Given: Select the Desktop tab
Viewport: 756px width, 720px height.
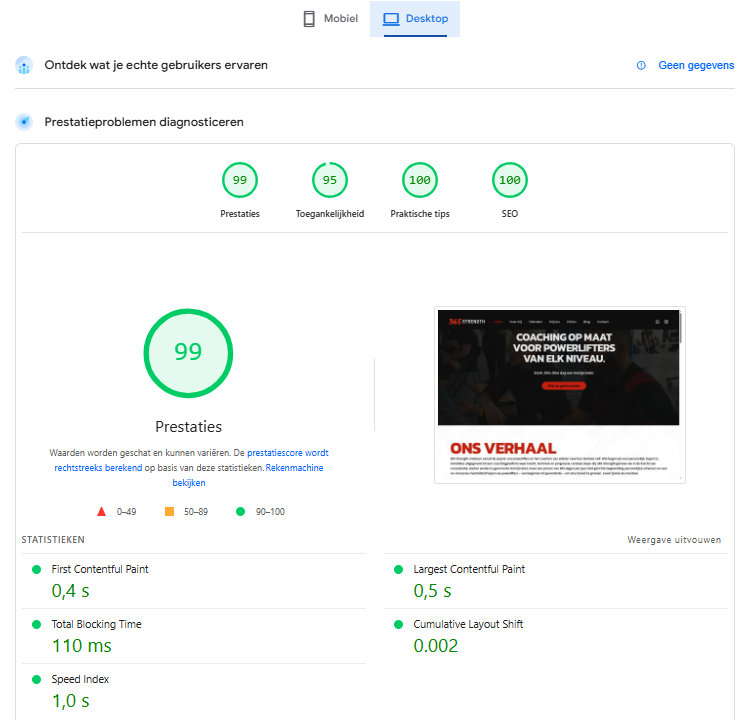Looking at the screenshot, I should (415, 19).
